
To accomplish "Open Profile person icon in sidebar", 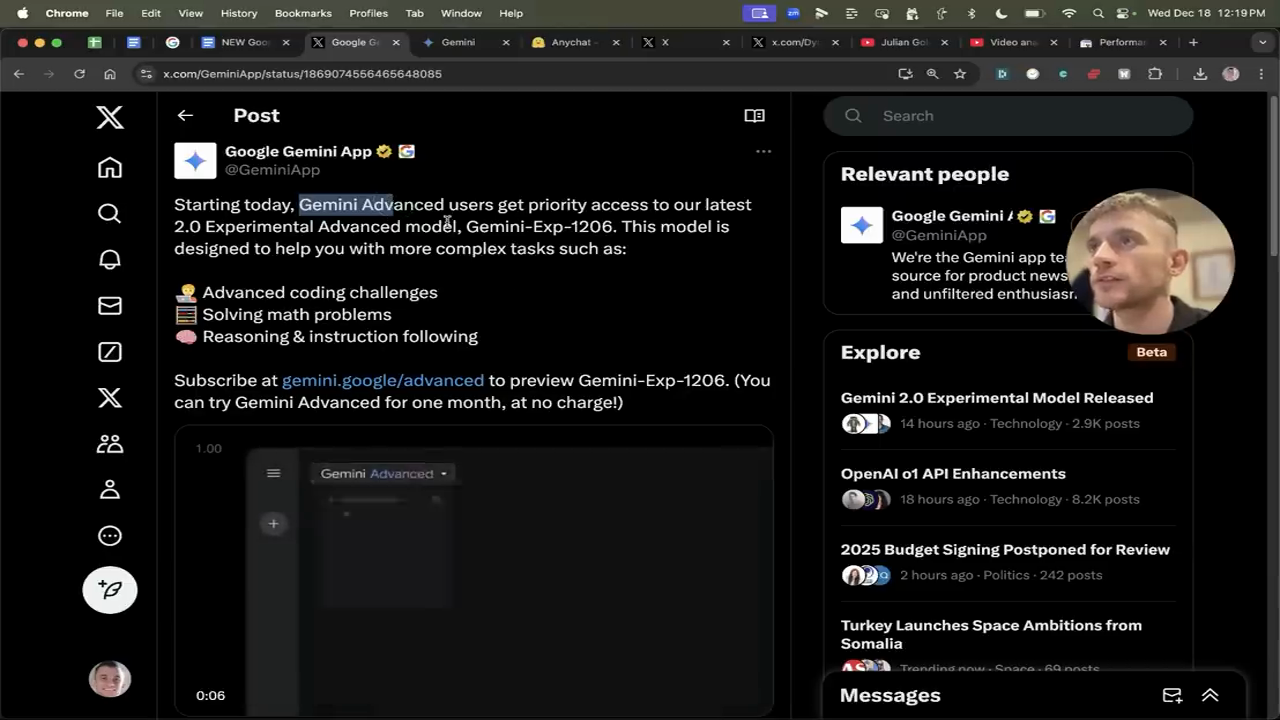I will point(110,489).
